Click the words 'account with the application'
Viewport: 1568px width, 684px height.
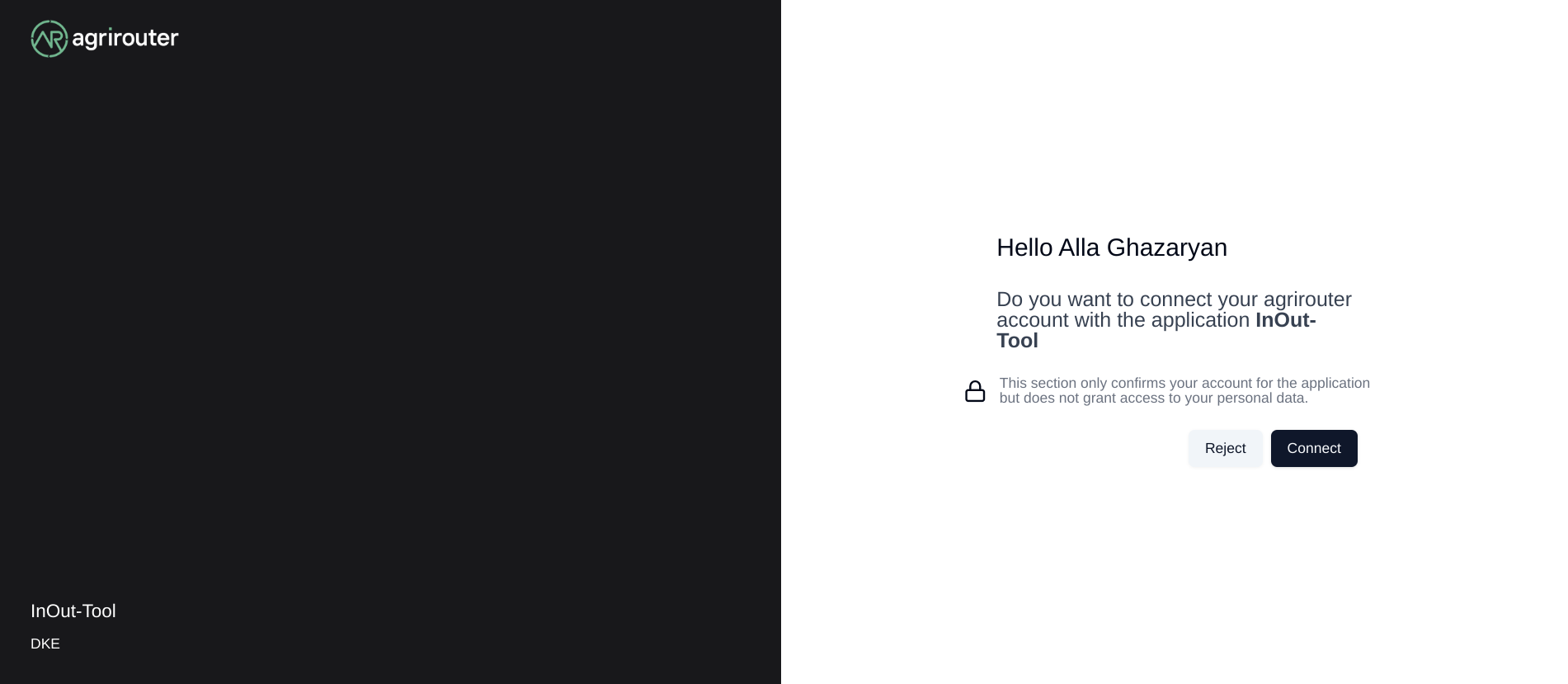pyautogui.click(x=1123, y=320)
